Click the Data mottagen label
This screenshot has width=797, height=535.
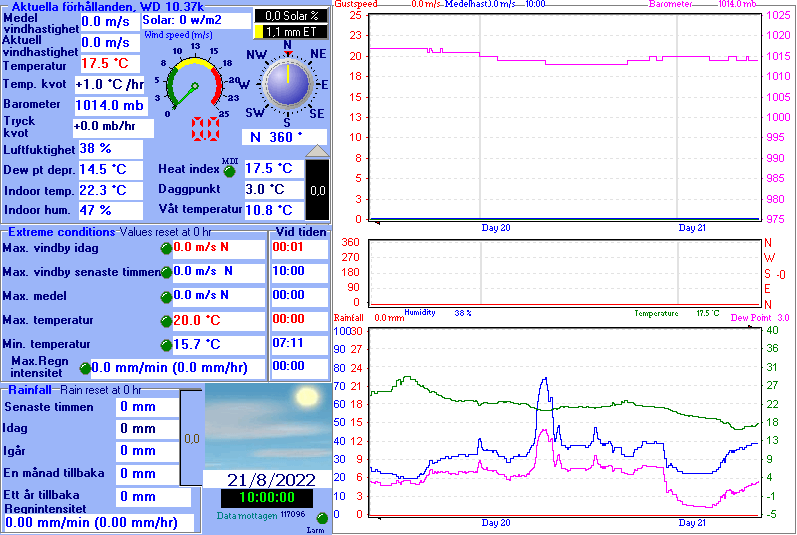(246, 515)
